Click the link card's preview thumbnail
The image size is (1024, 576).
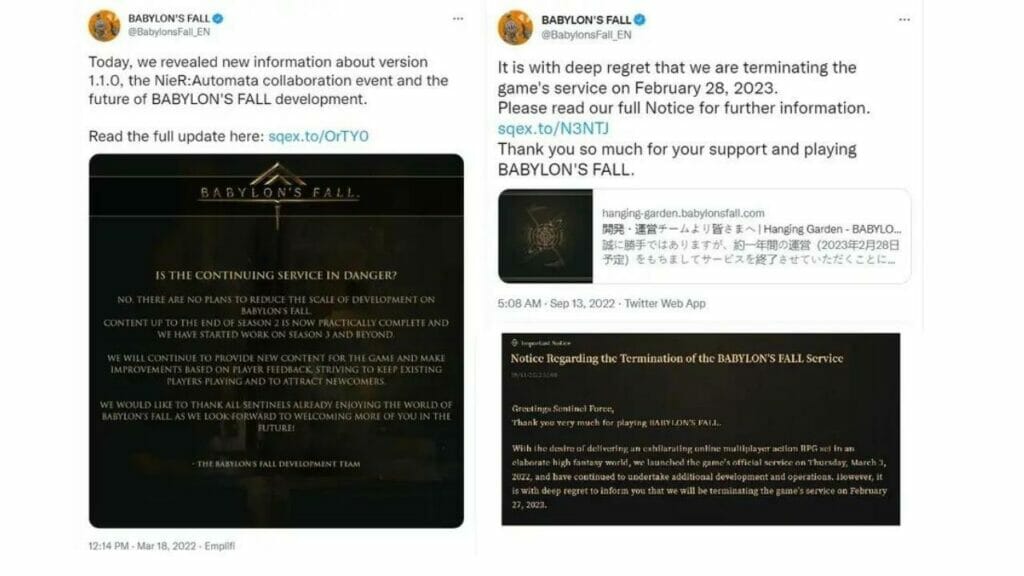pyautogui.click(x=545, y=236)
